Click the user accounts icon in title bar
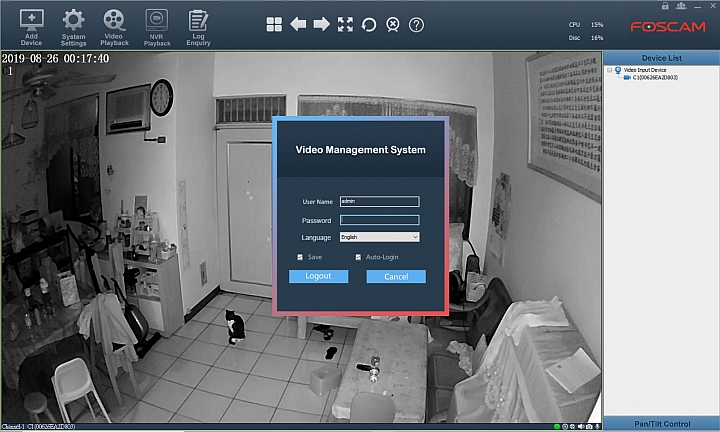The image size is (720, 432). [681, 6]
